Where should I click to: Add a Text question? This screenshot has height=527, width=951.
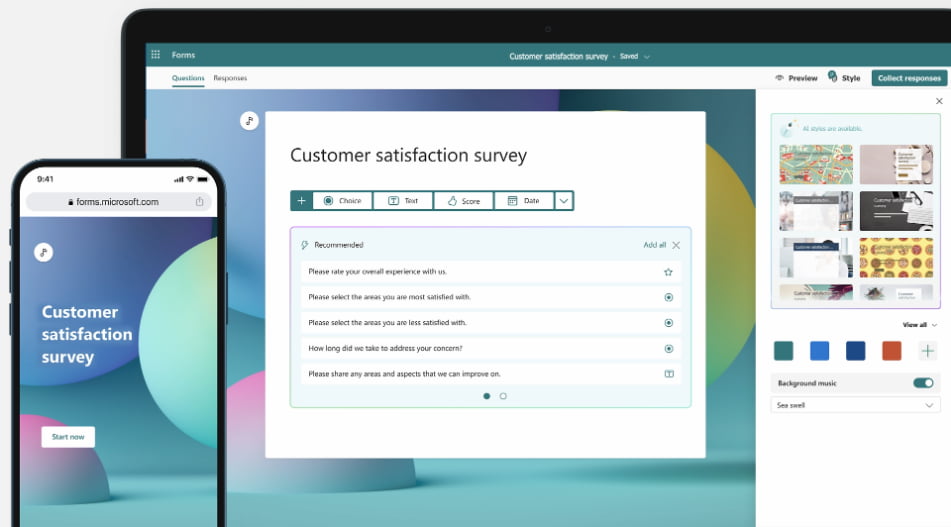pos(403,201)
